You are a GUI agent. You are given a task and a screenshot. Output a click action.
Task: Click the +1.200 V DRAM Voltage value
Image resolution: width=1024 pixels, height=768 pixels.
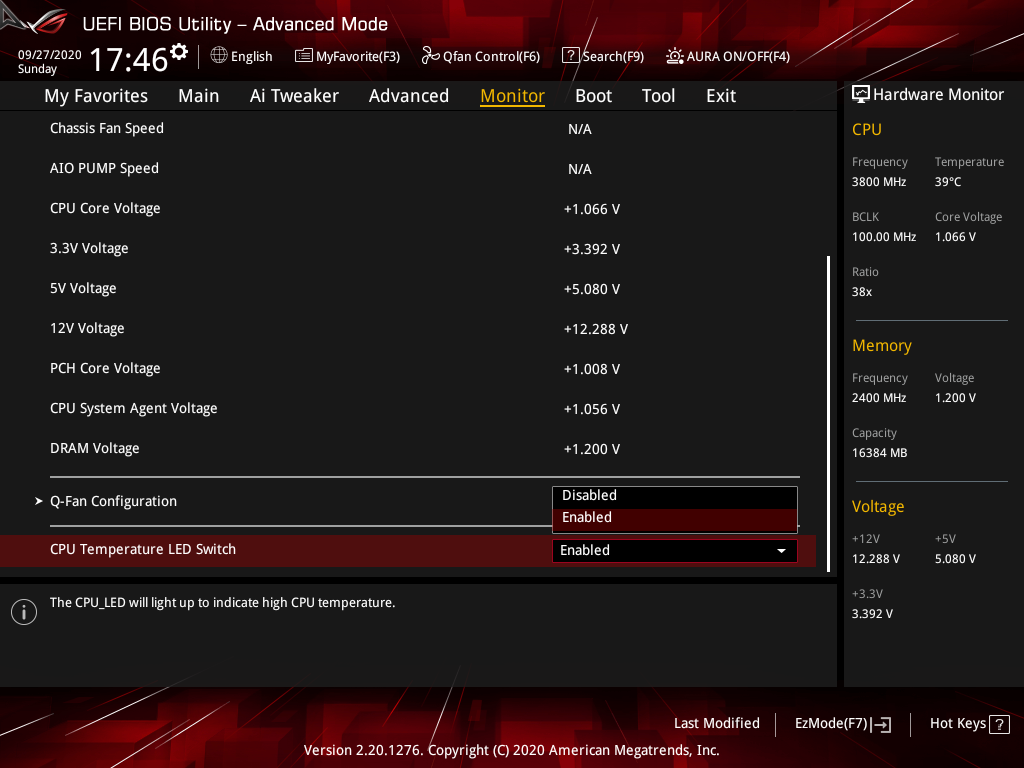(x=592, y=449)
